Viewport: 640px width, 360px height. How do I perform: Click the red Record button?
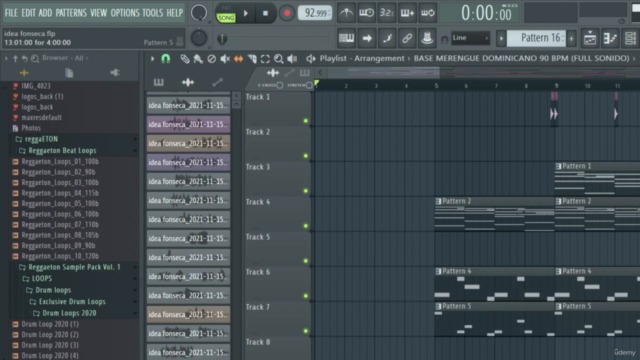pyautogui.click(x=287, y=13)
